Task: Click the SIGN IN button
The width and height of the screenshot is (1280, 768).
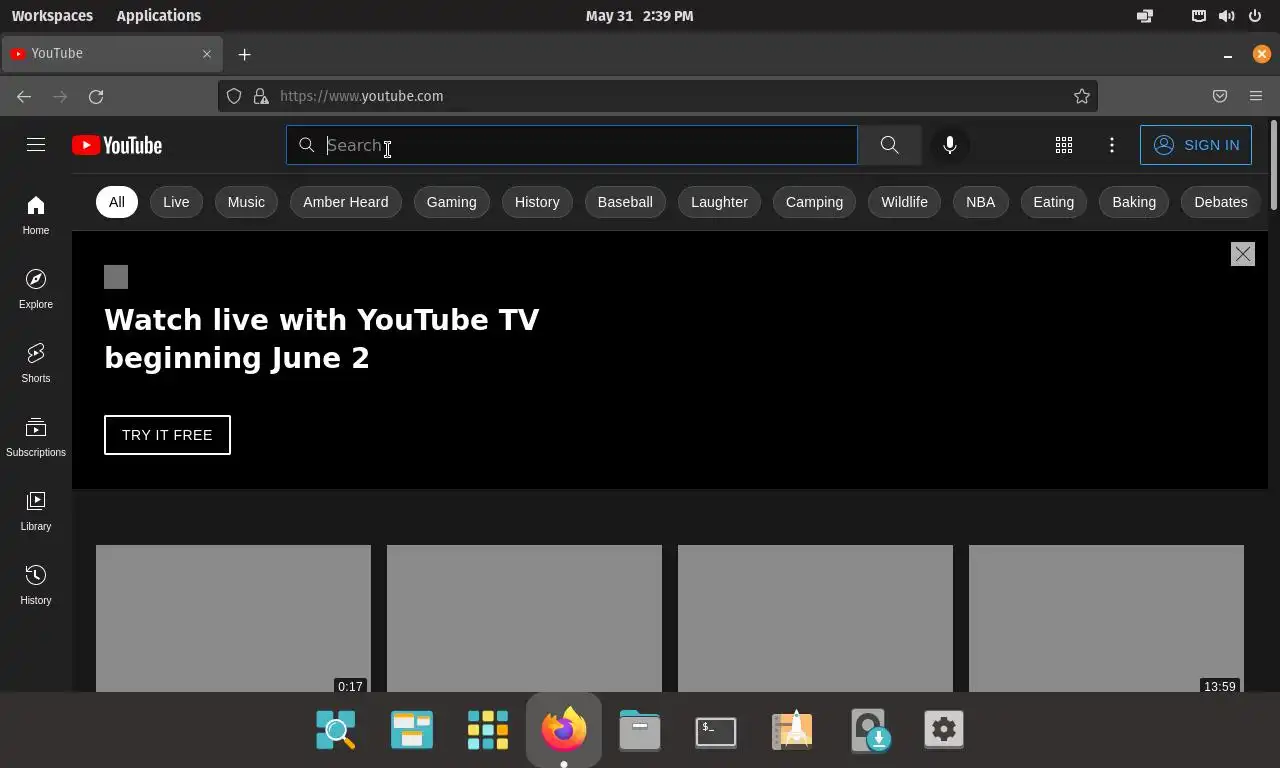Action: click(1196, 145)
